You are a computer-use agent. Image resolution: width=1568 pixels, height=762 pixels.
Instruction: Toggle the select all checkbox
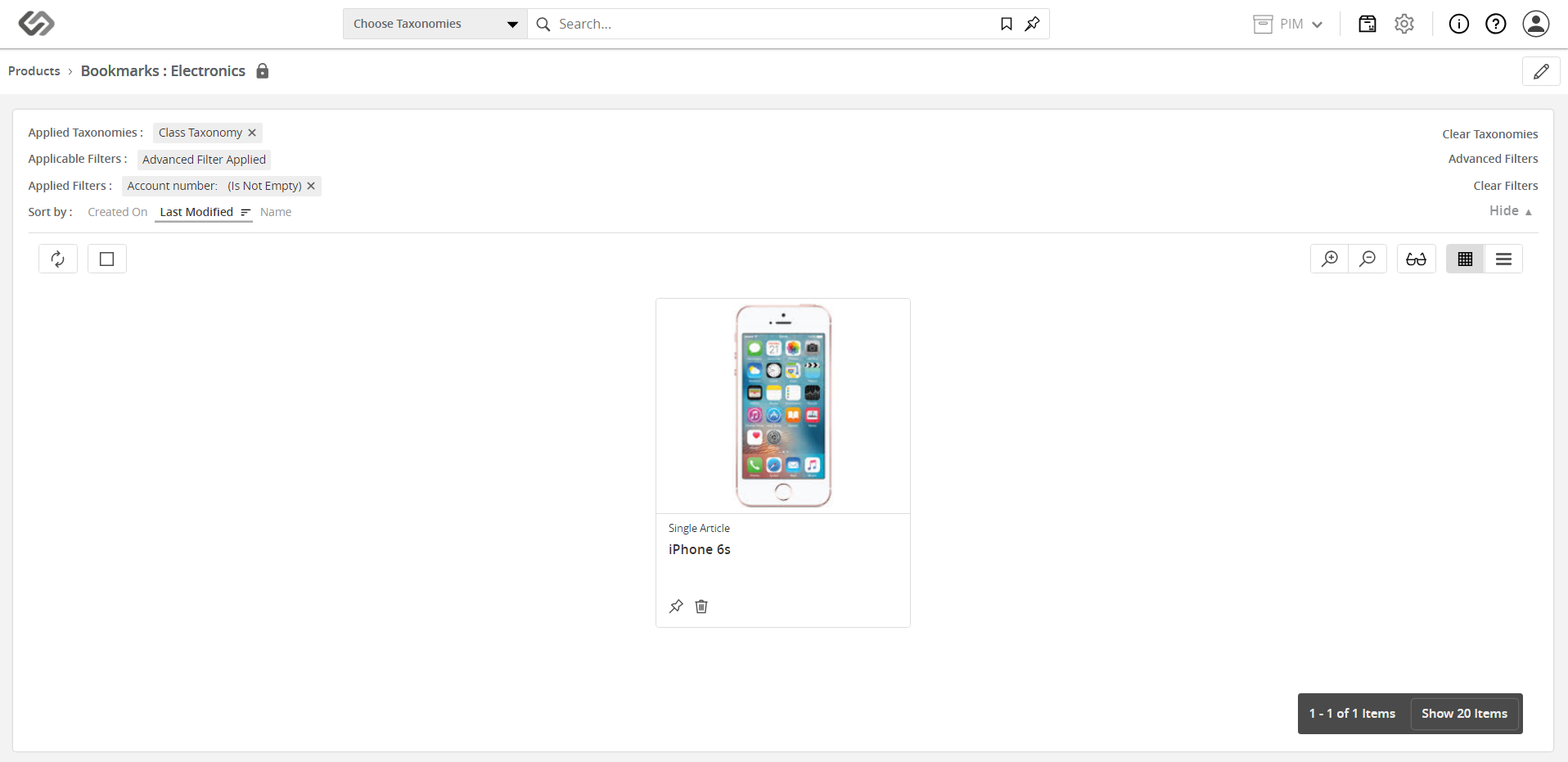(107, 259)
